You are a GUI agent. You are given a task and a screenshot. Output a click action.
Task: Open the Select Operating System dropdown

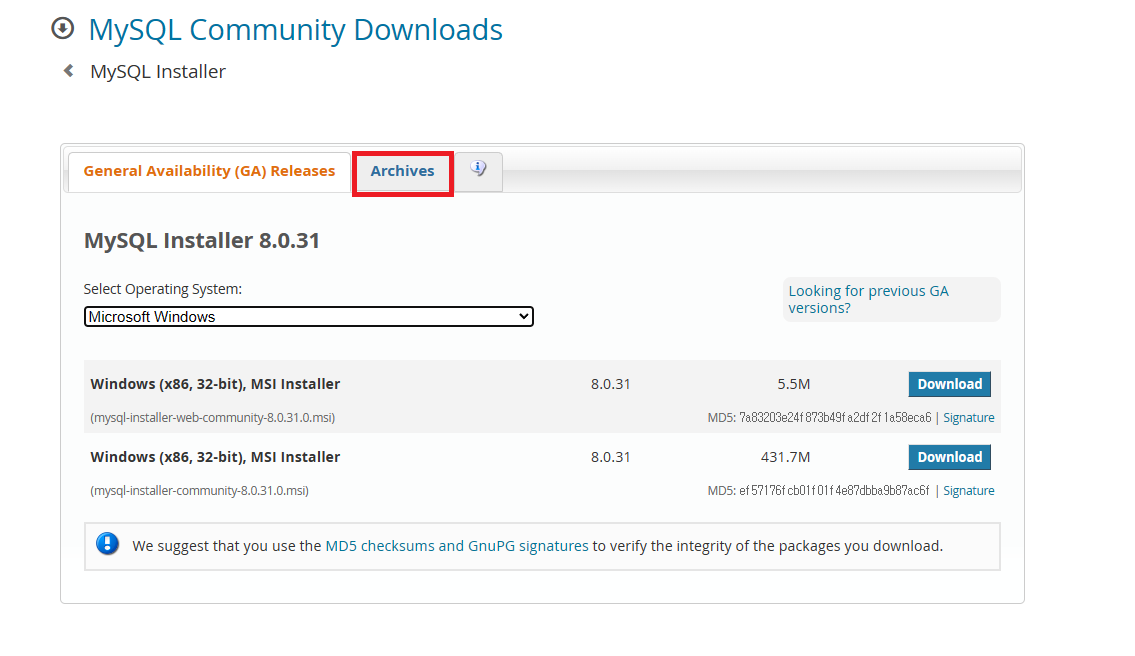308,316
